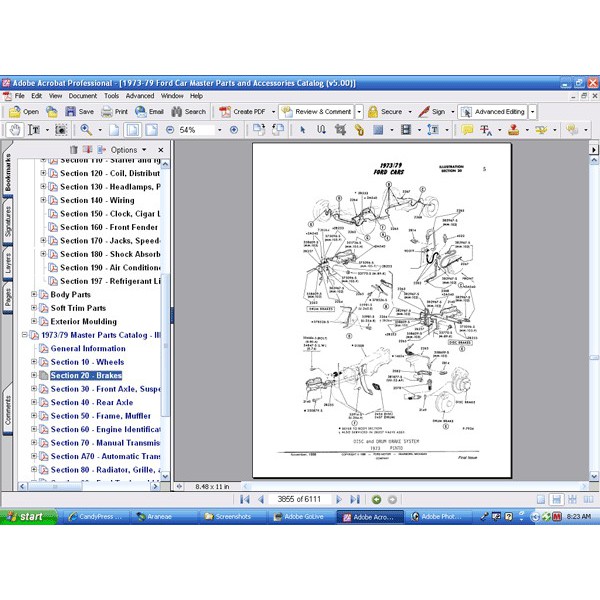600x600 pixels.
Task: Expand Section 10 - Wheels bookmark
Action: point(34,362)
